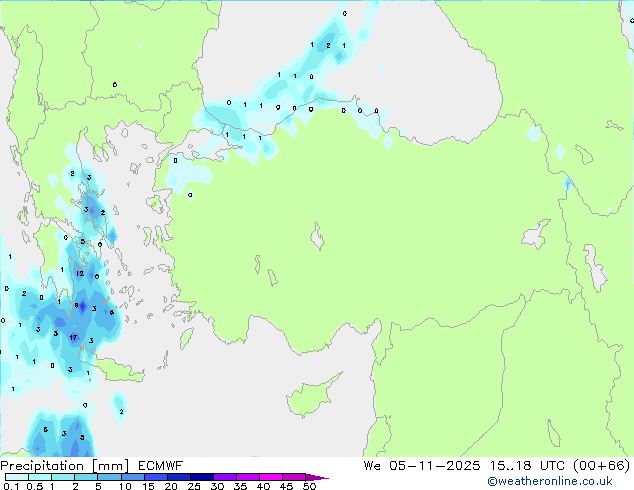The height and width of the screenshot is (490, 634).
Task: Click legend label '10'
Action: (125, 486)
